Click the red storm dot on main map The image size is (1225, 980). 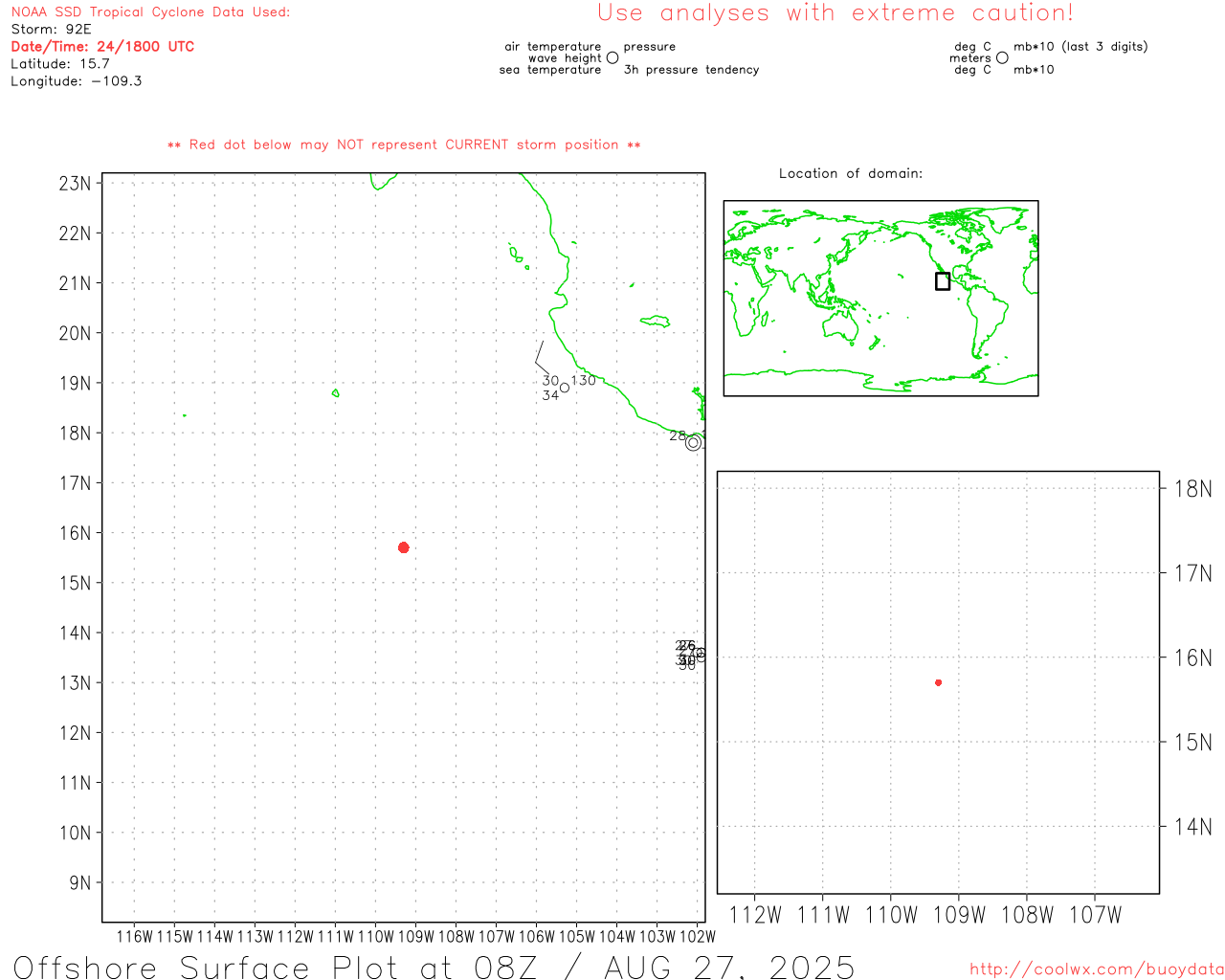404,547
